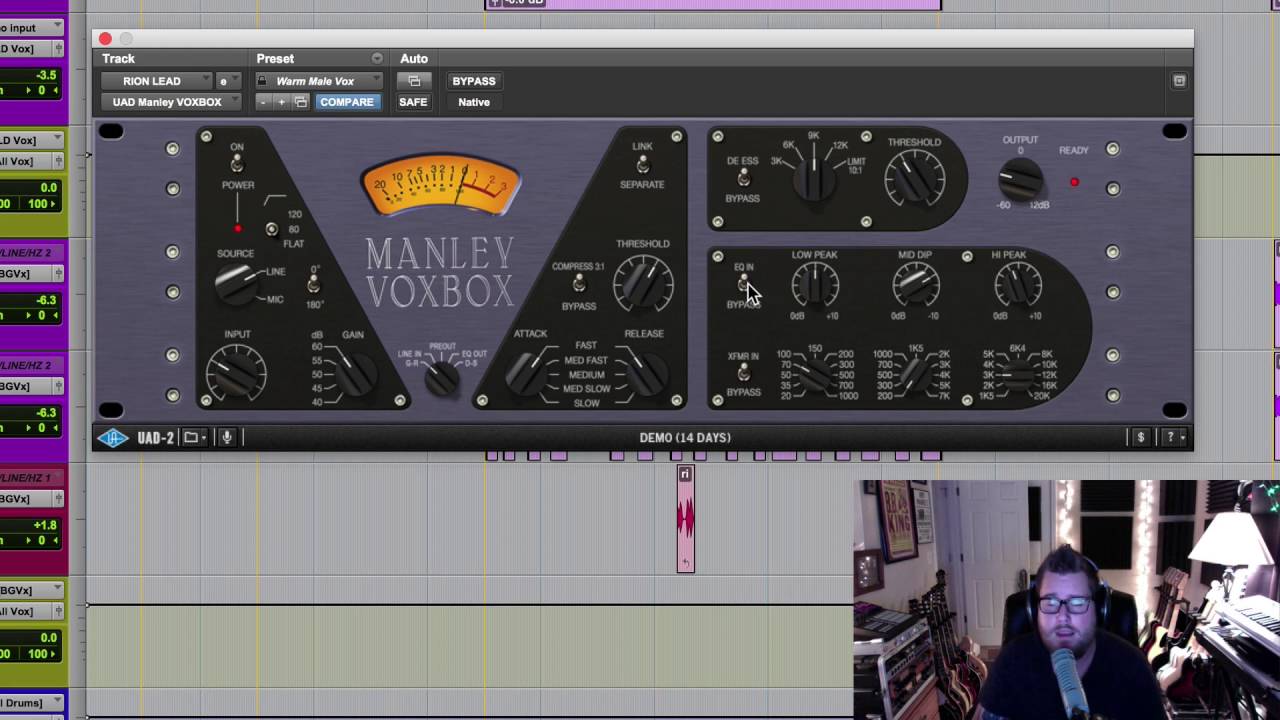Viewport: 1280px width, 720px height.
Task: Click the Universal Audio diamond logo
Action: click(113, 437)
